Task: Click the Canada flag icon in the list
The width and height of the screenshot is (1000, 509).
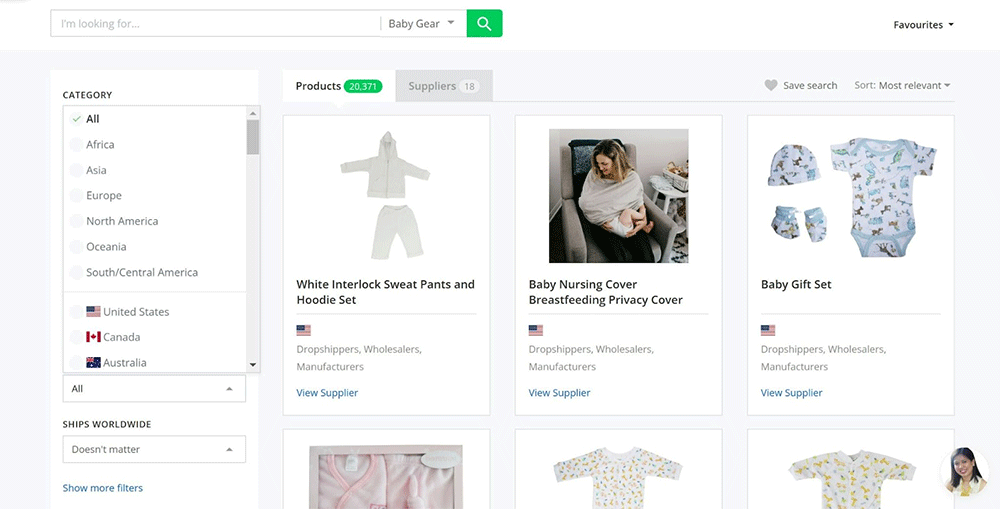Action: coord(94,337)
